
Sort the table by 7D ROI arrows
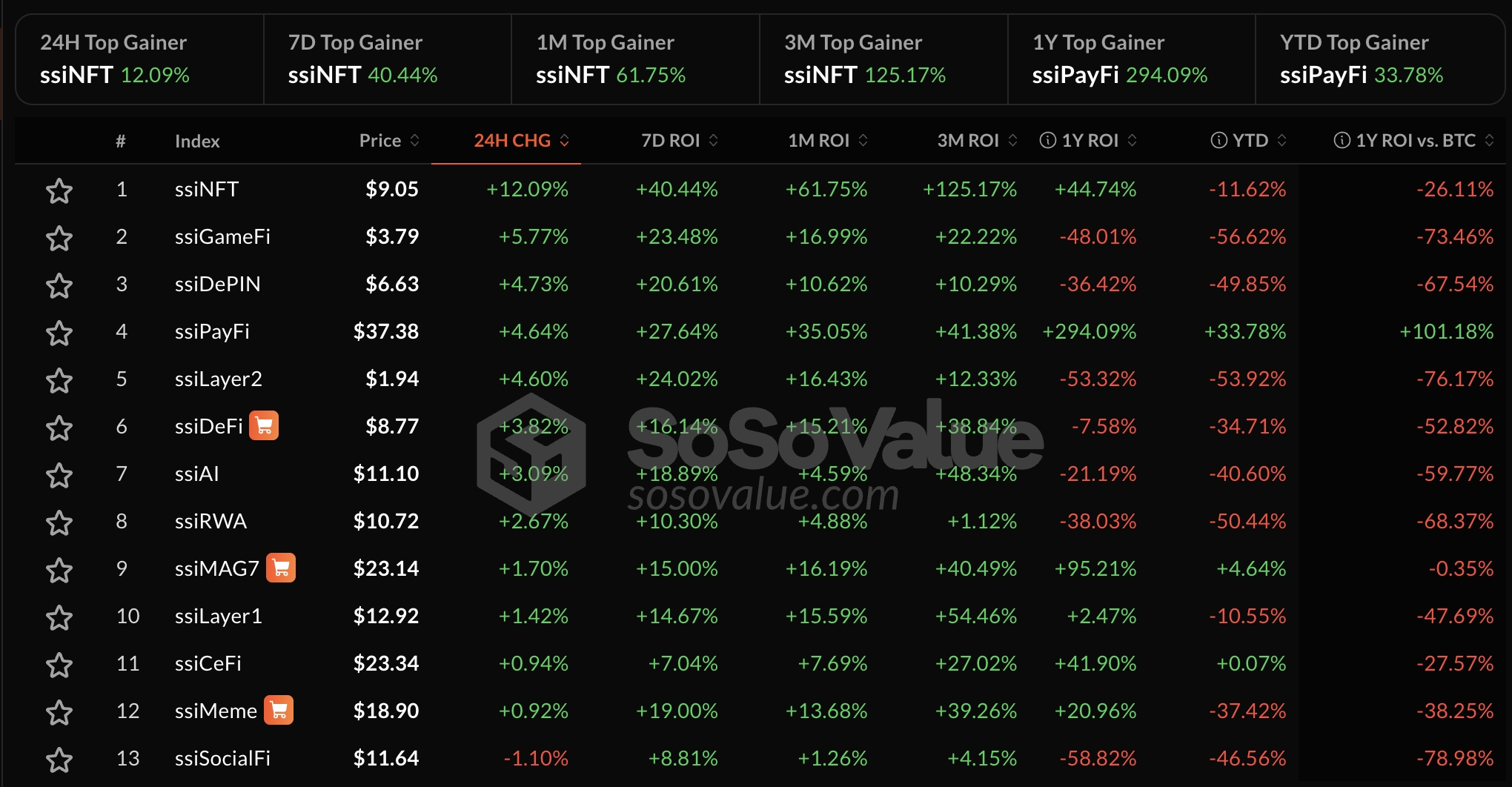point(714,141)
